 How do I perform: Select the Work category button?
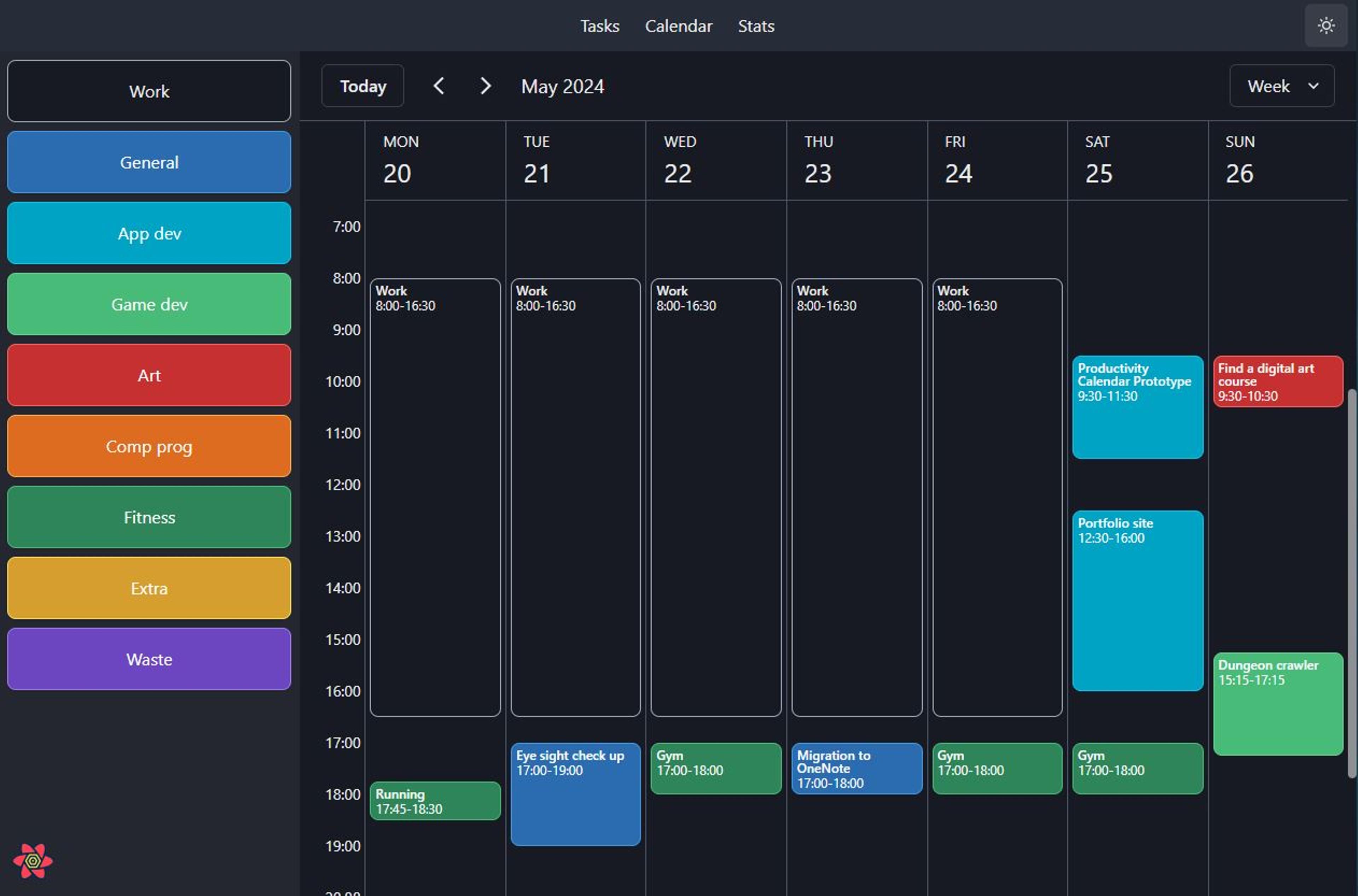[149, 92]
